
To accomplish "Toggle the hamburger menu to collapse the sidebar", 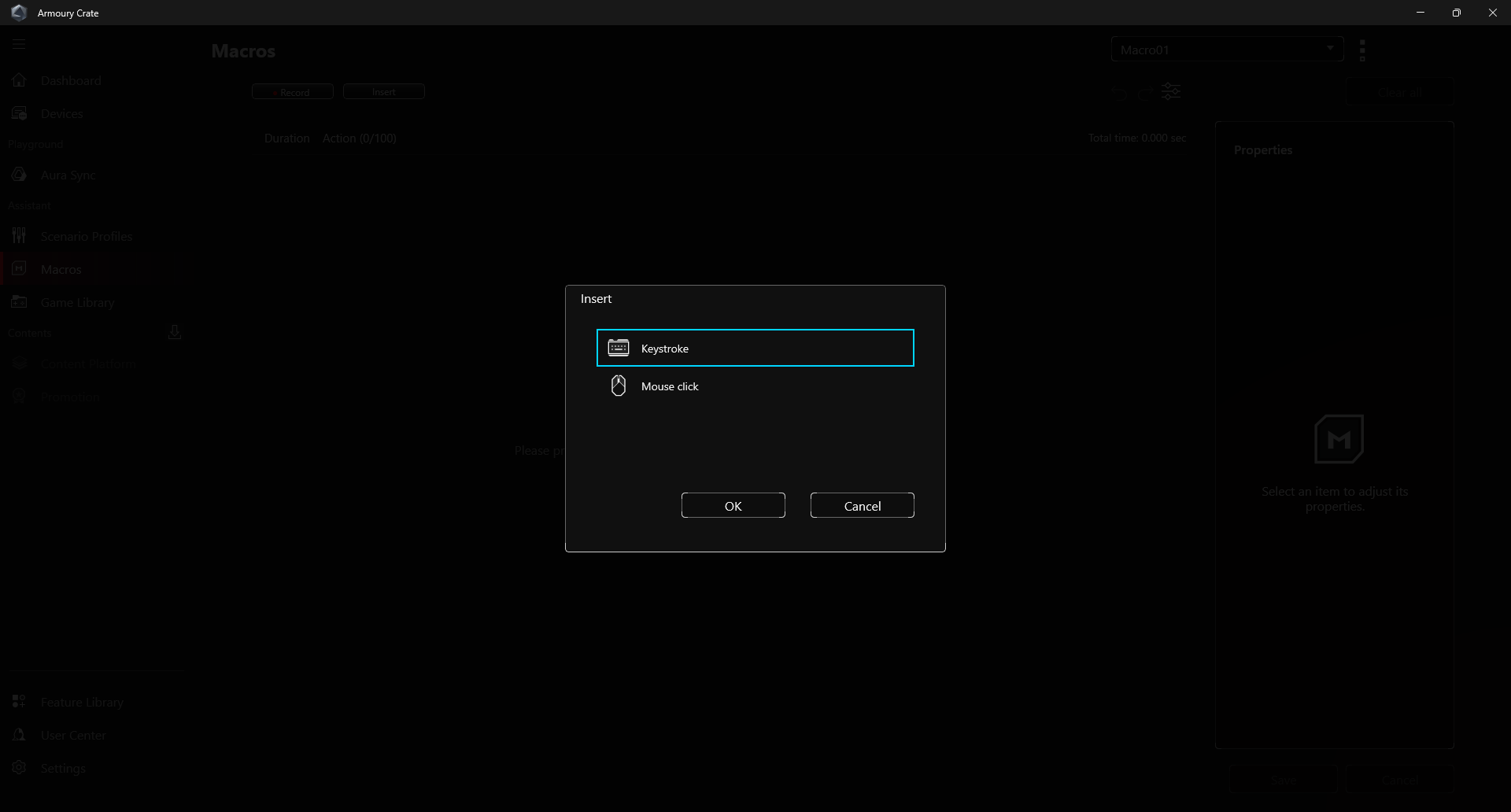I will (19, 44).
